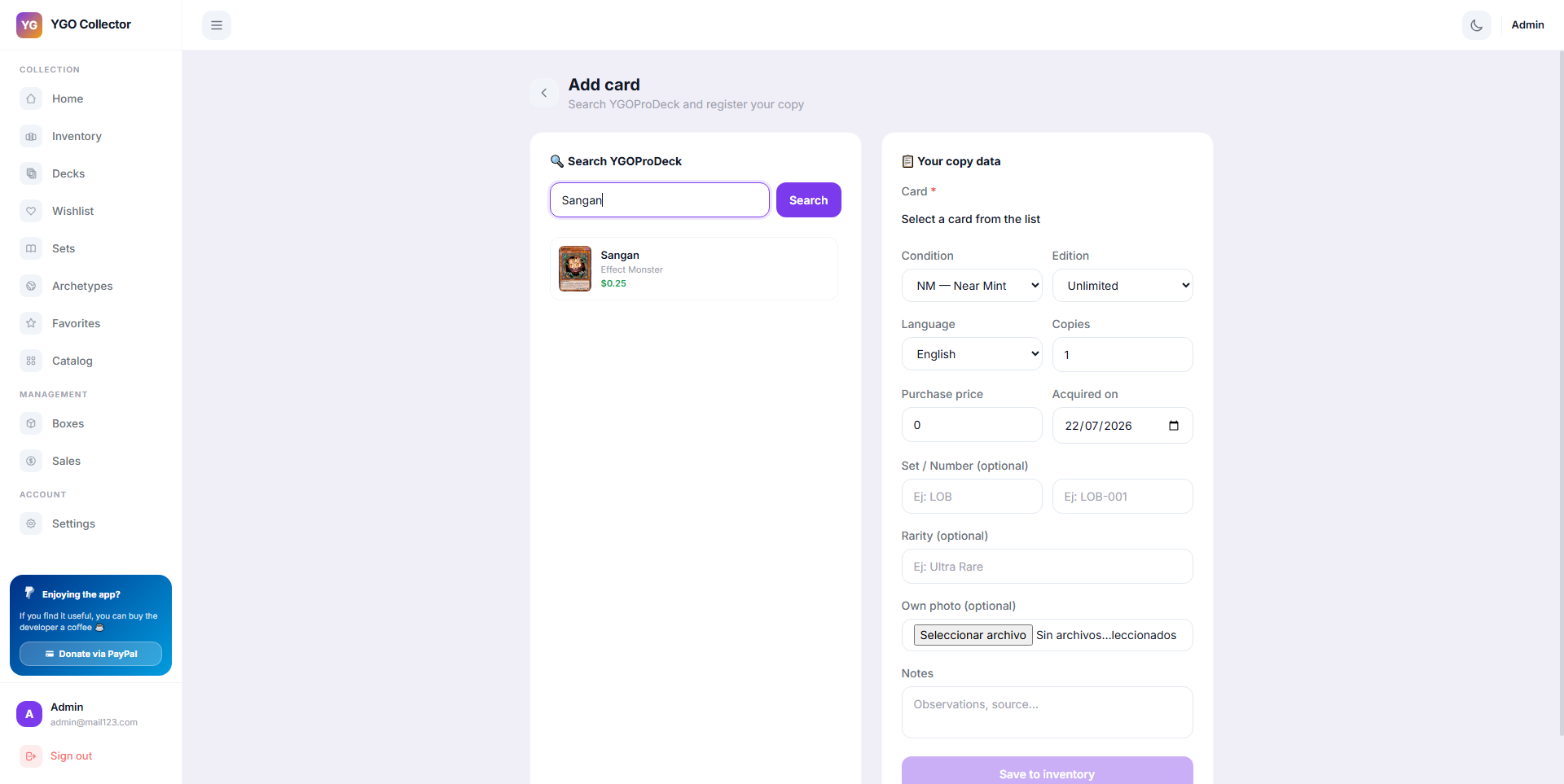1564x784 pixels.
Task: Click the Sales dollar icon
Action: (31, 461)
